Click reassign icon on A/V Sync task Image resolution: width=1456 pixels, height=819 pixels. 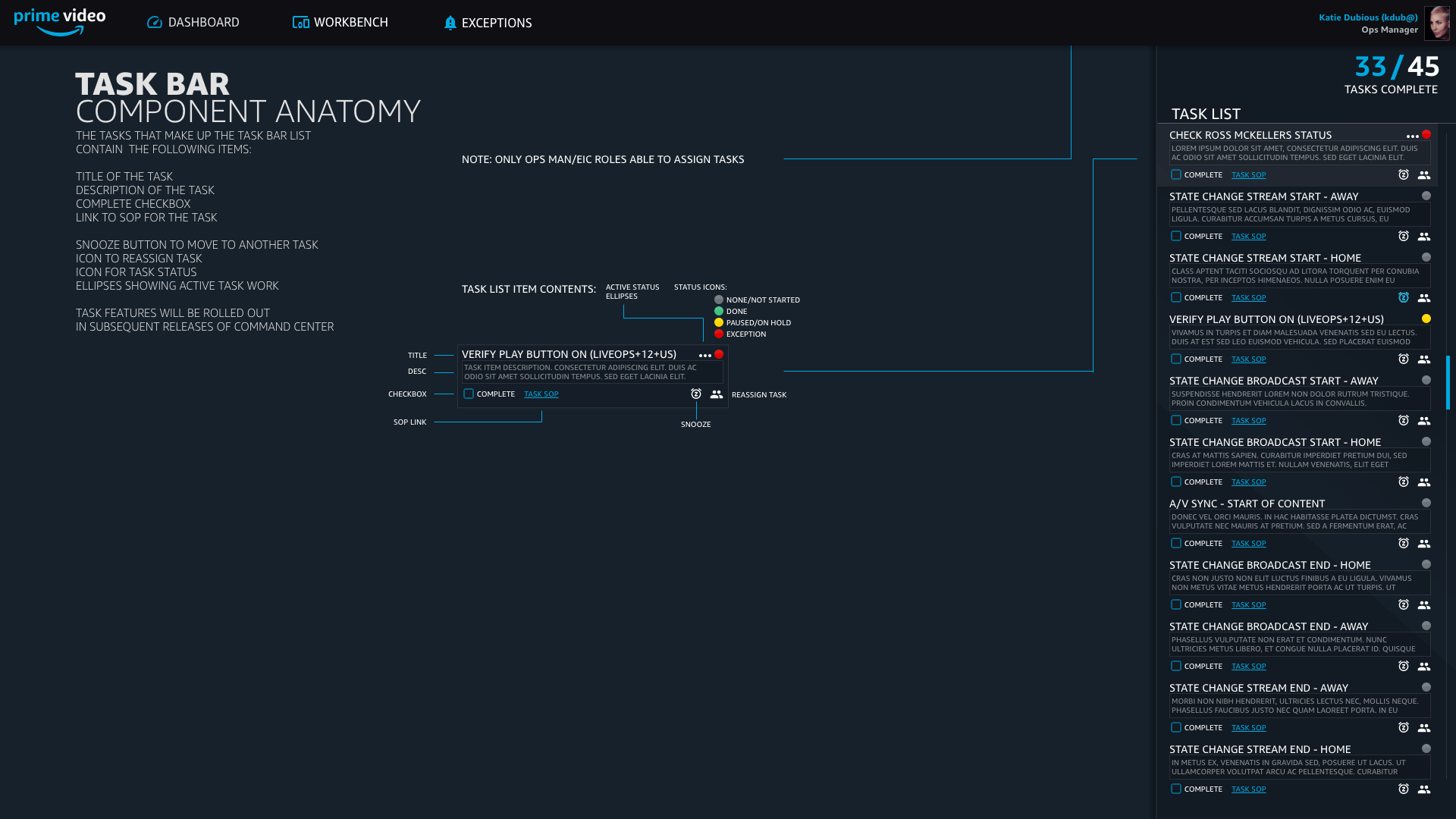pos(1424,544)
